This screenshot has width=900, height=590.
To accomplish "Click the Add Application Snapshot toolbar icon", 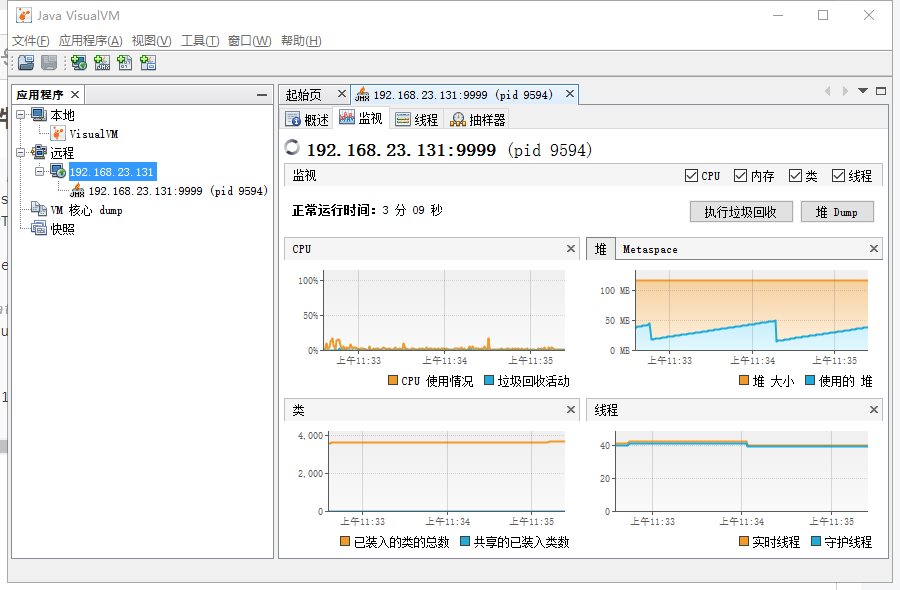I will (148, 63).
